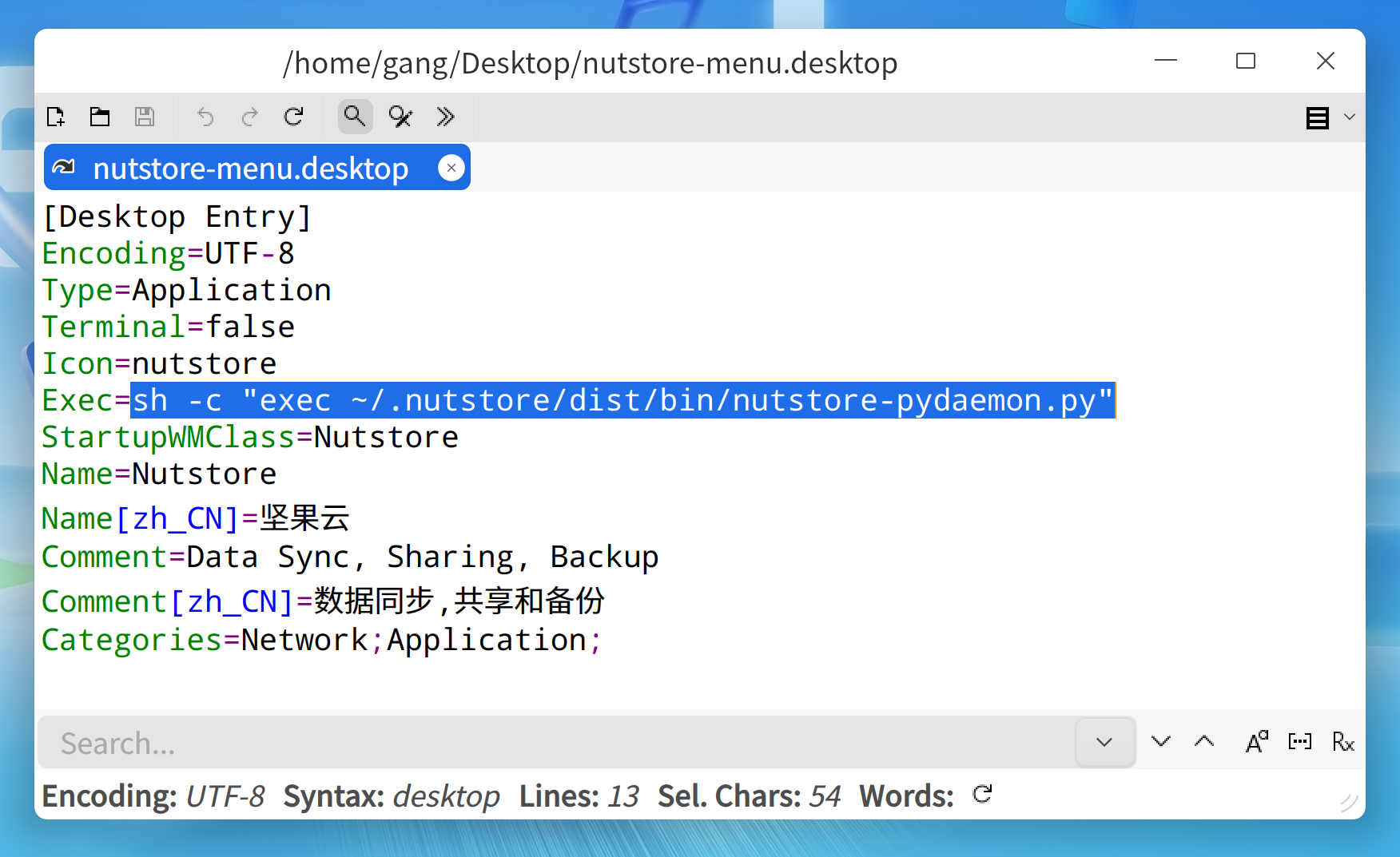Go to previous search match
1400x857 pixels.
click(1204, 742)
